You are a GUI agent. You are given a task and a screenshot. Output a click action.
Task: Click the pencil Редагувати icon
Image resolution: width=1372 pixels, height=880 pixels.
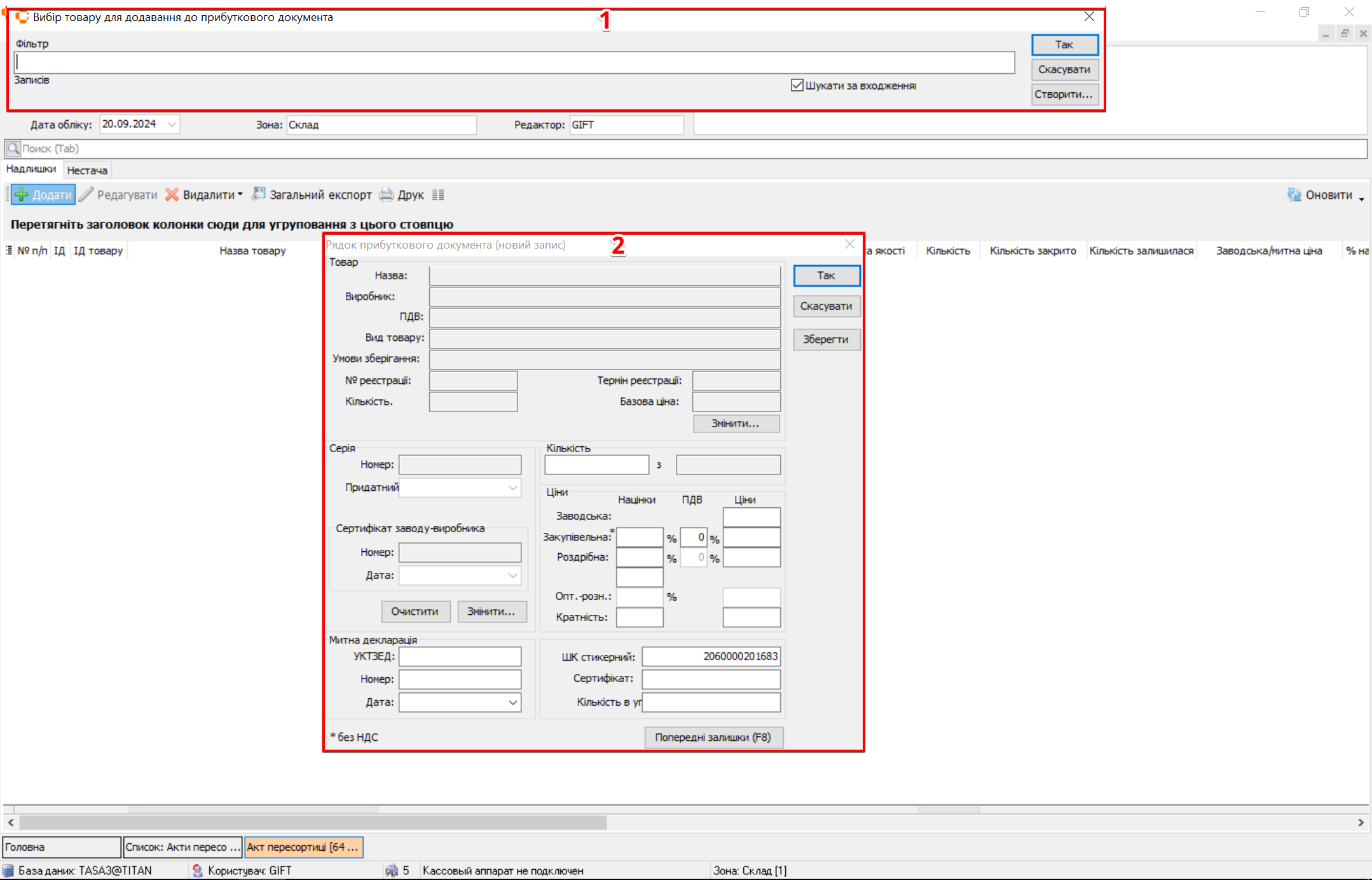86,195
